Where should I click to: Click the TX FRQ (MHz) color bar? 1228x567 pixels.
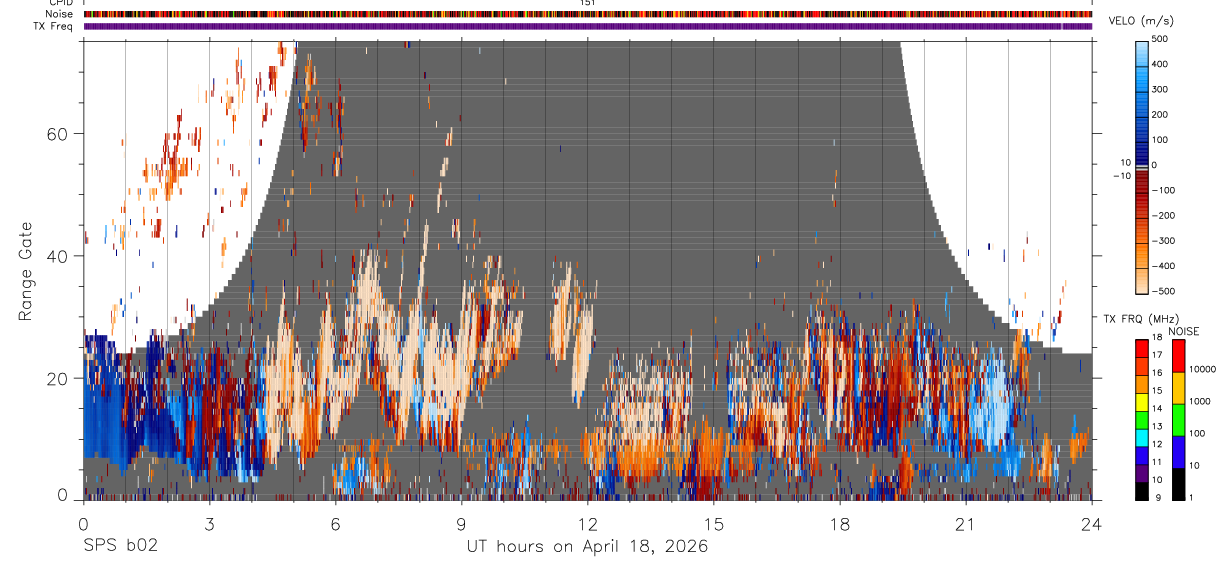(1142, 419)
